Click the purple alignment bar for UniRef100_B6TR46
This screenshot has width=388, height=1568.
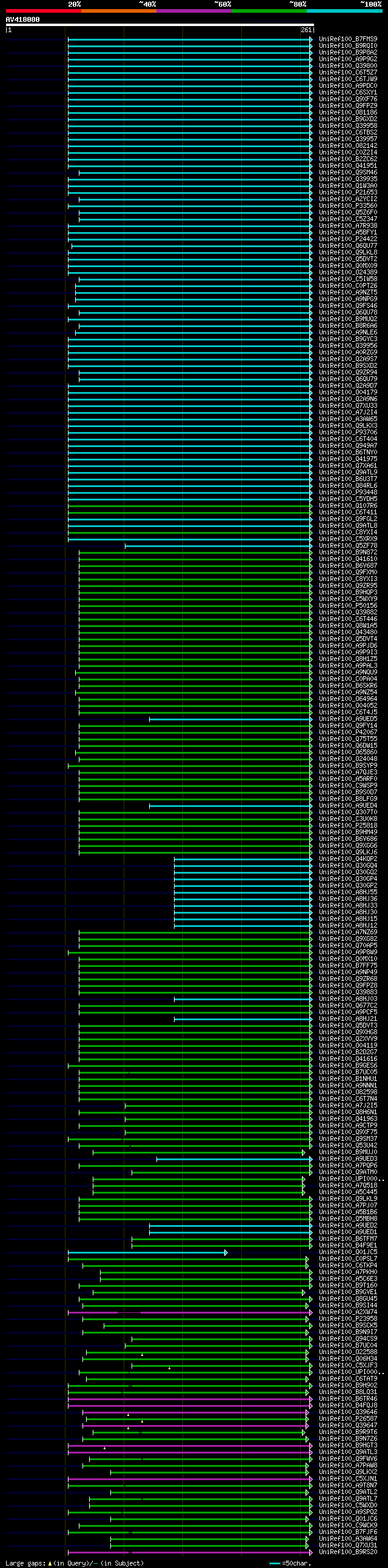coord(190,1399)
